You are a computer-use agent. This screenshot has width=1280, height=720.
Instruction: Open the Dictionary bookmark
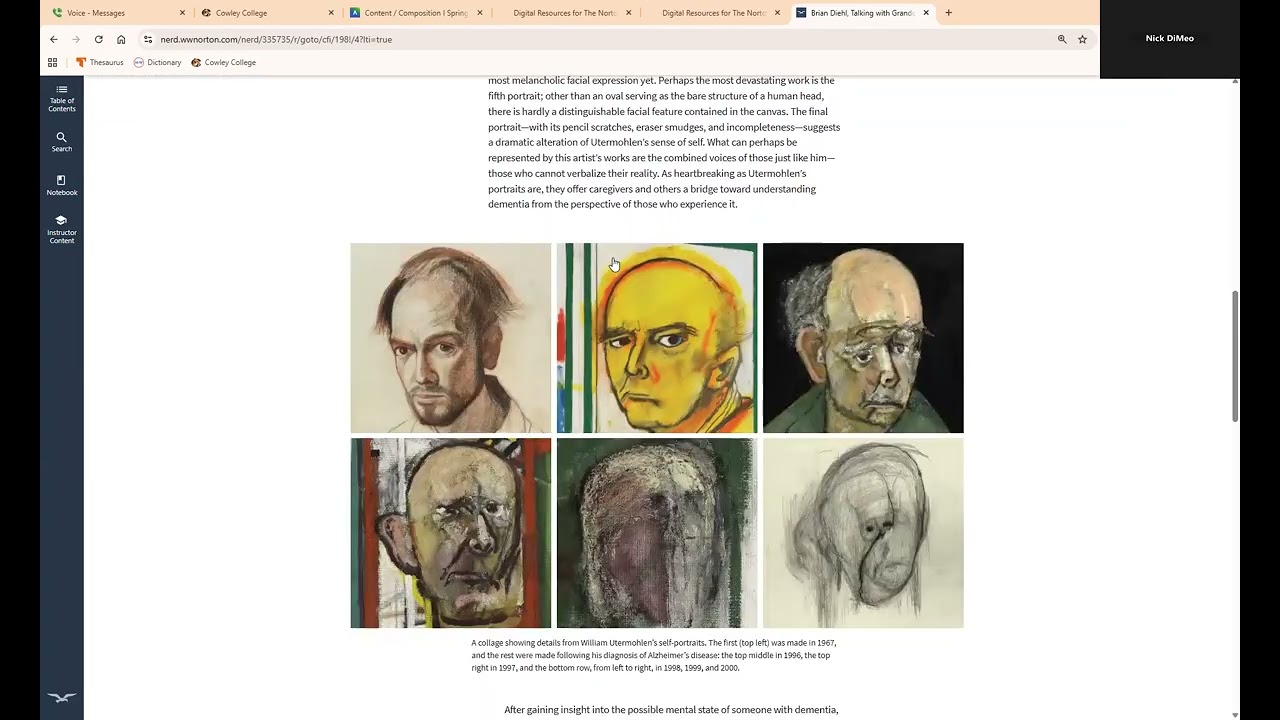[x=158, y=62]
